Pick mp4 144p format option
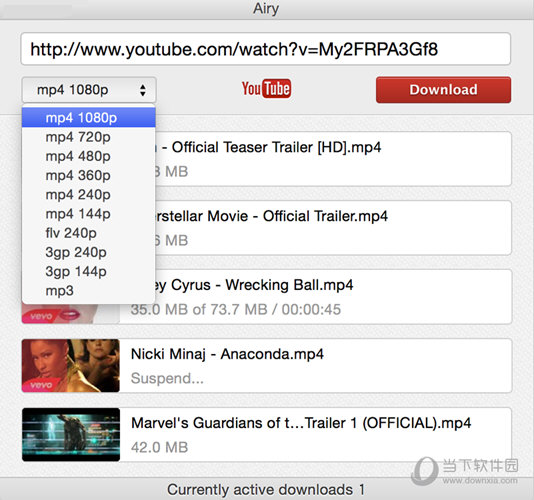 (x=89, y=214)
